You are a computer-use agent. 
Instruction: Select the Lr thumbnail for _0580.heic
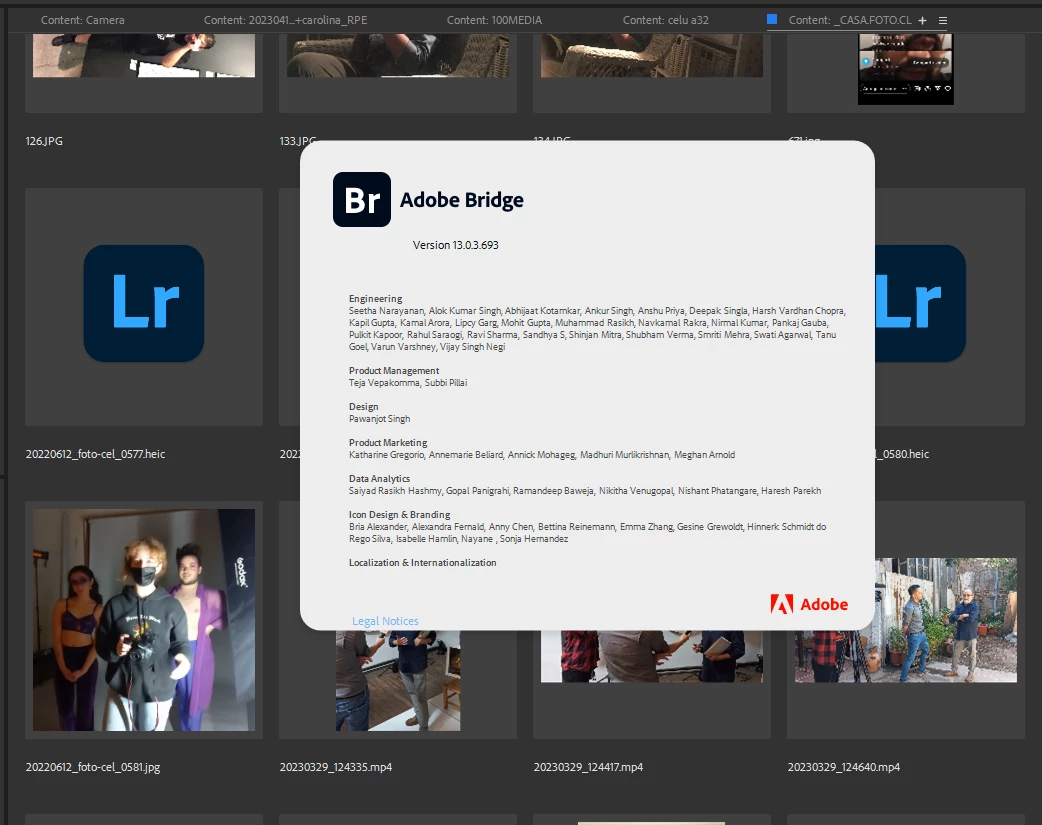[x=920, y=304]
